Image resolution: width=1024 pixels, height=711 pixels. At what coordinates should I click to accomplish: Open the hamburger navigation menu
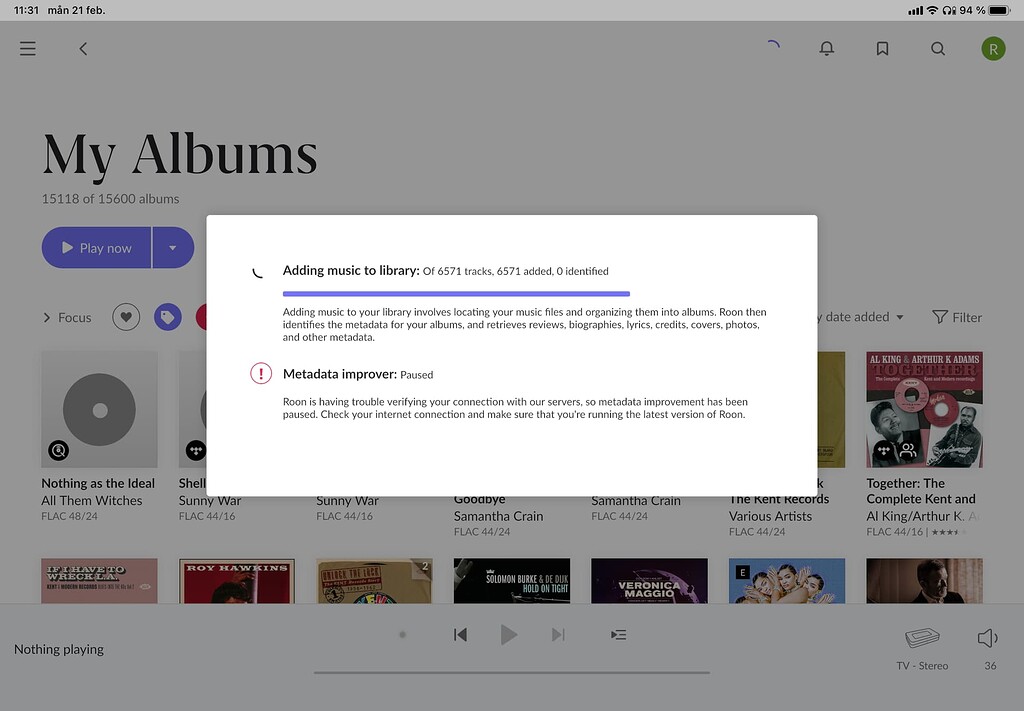pyautogui.click(x=28, y=48)
